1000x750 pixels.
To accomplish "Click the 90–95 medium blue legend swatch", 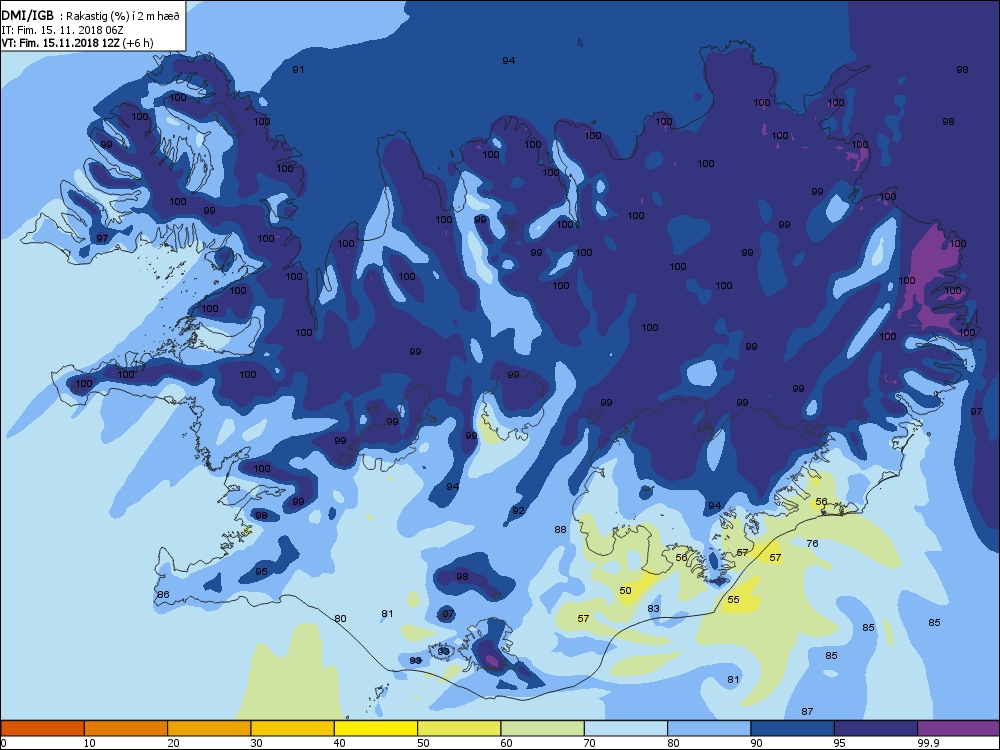I will point(793,728).
